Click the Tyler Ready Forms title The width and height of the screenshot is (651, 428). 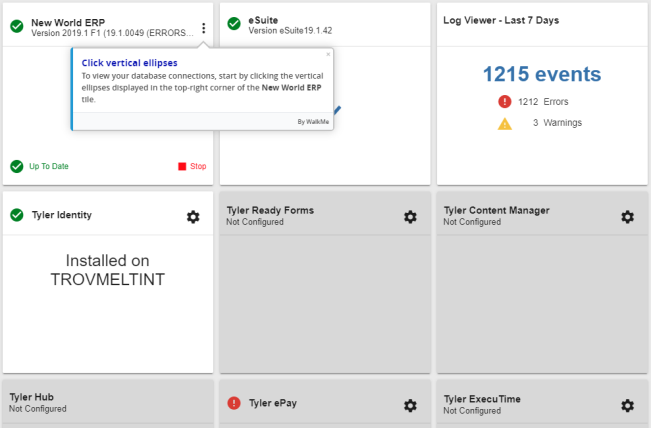[270, 210]
